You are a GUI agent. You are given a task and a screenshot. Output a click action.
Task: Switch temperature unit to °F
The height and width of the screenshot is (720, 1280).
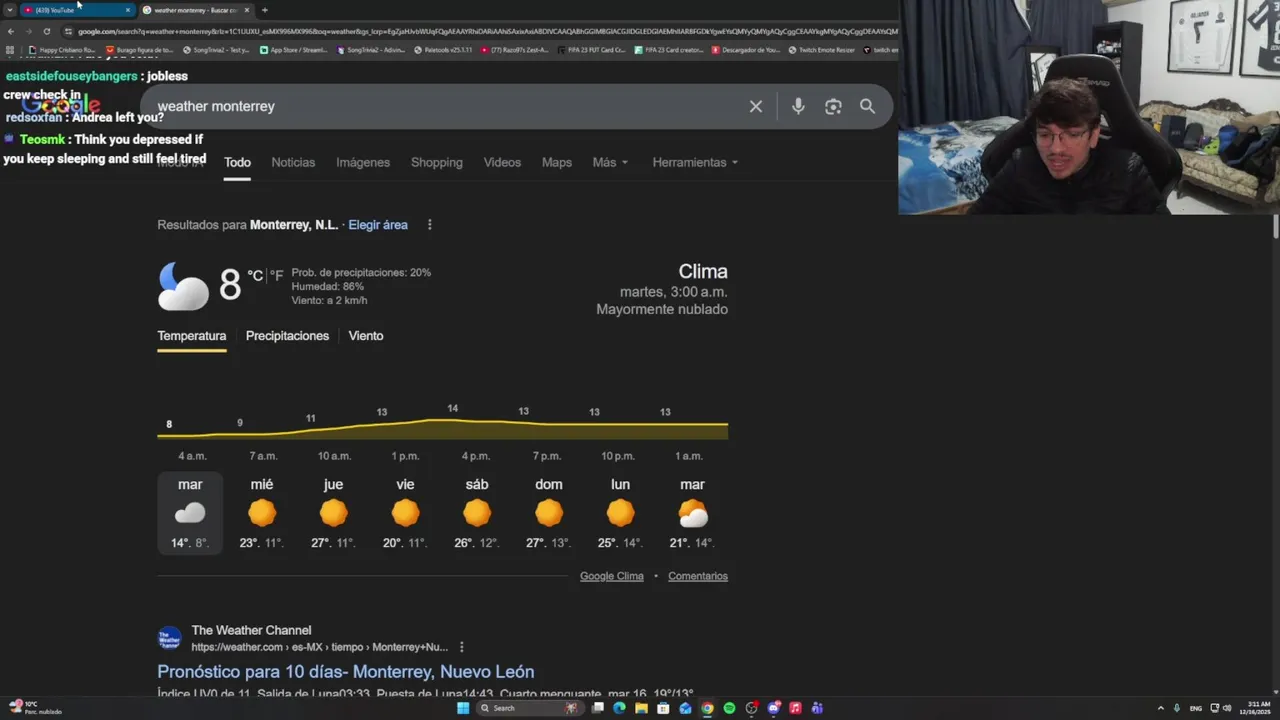click(x=277, y=275)
